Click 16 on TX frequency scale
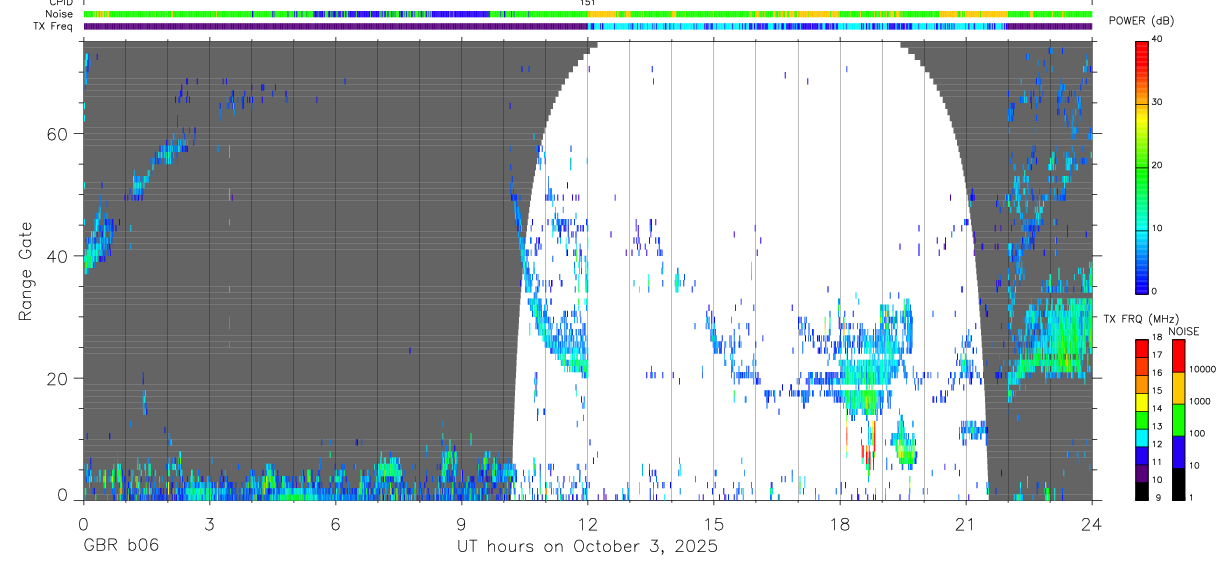This screenshot has height=567, width=1228. coord(1157,373)
